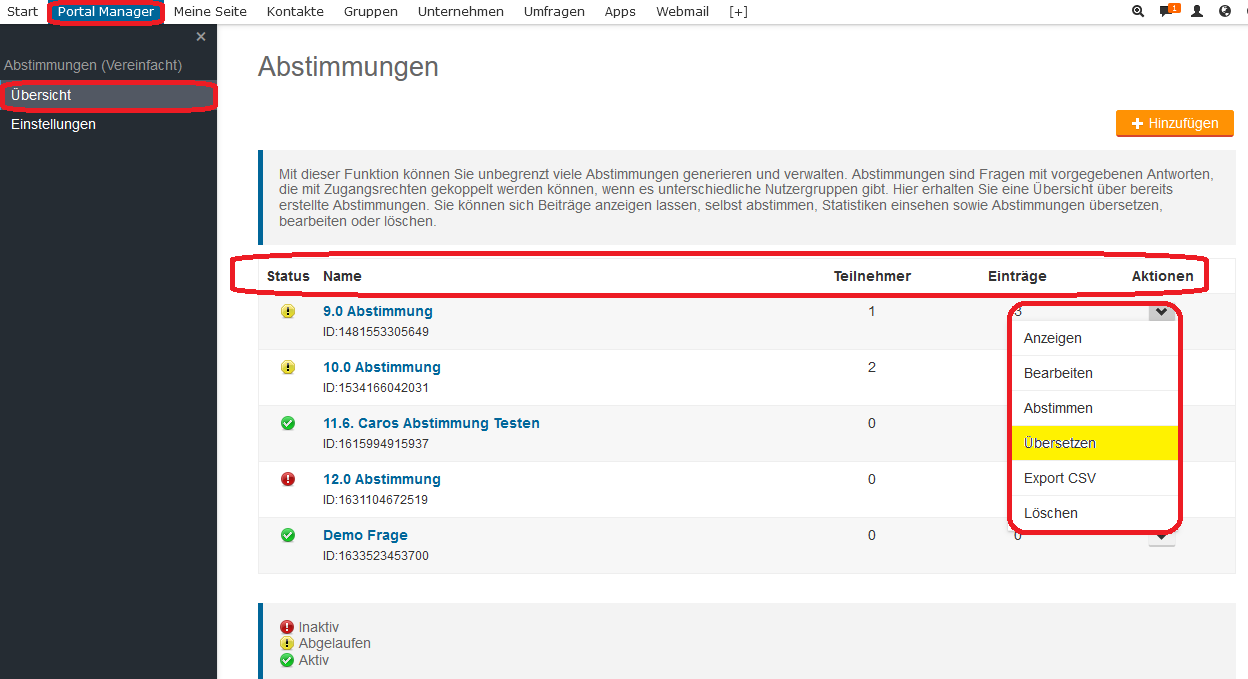Choose Abstimmen in the actions menu
1248x679 pixels.
tap(1094, 408)
